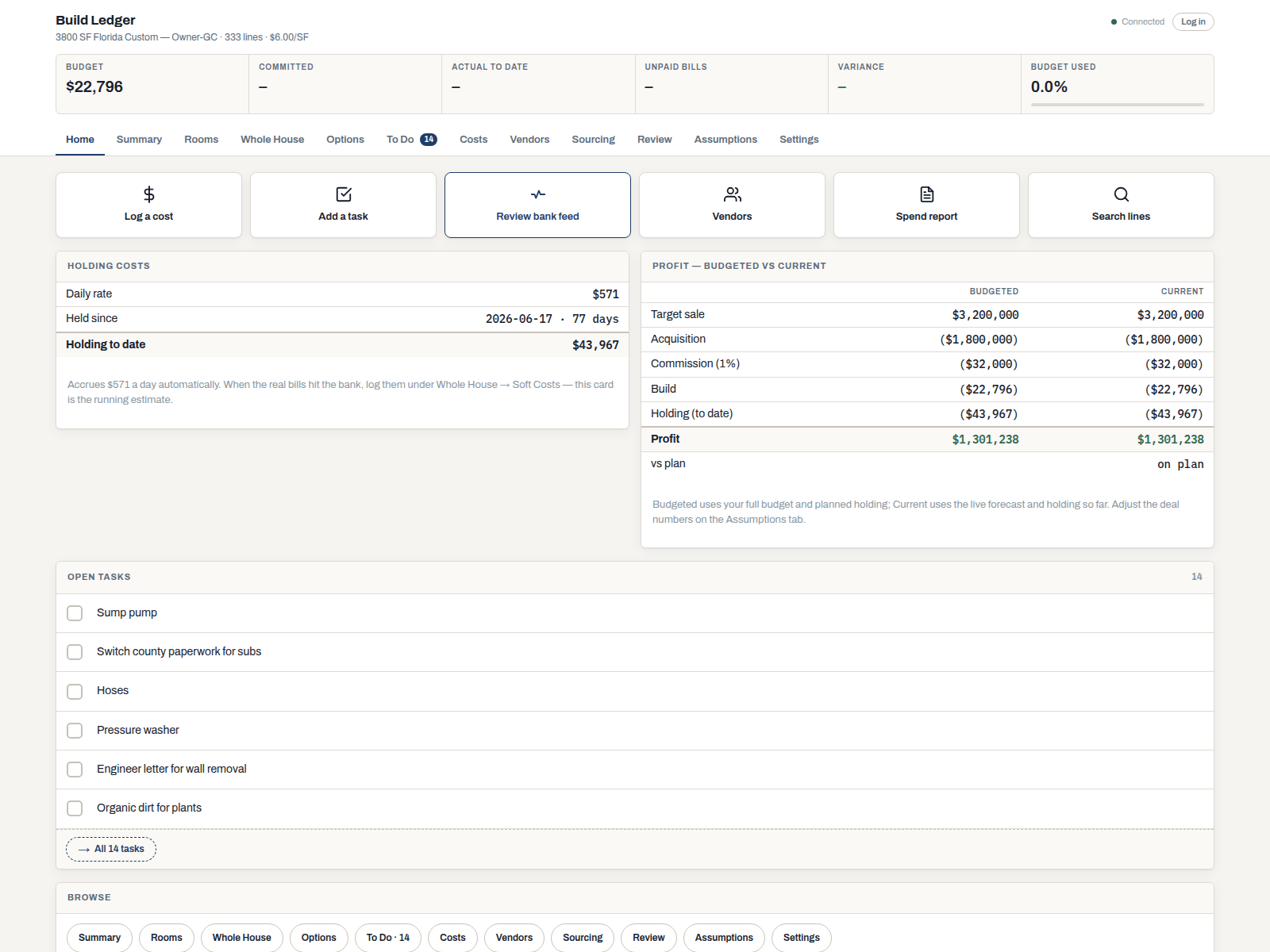Click Sourcing pill in Browse section
The width and height of the screenshot is (1270, 952).
(x=583, y=938)
